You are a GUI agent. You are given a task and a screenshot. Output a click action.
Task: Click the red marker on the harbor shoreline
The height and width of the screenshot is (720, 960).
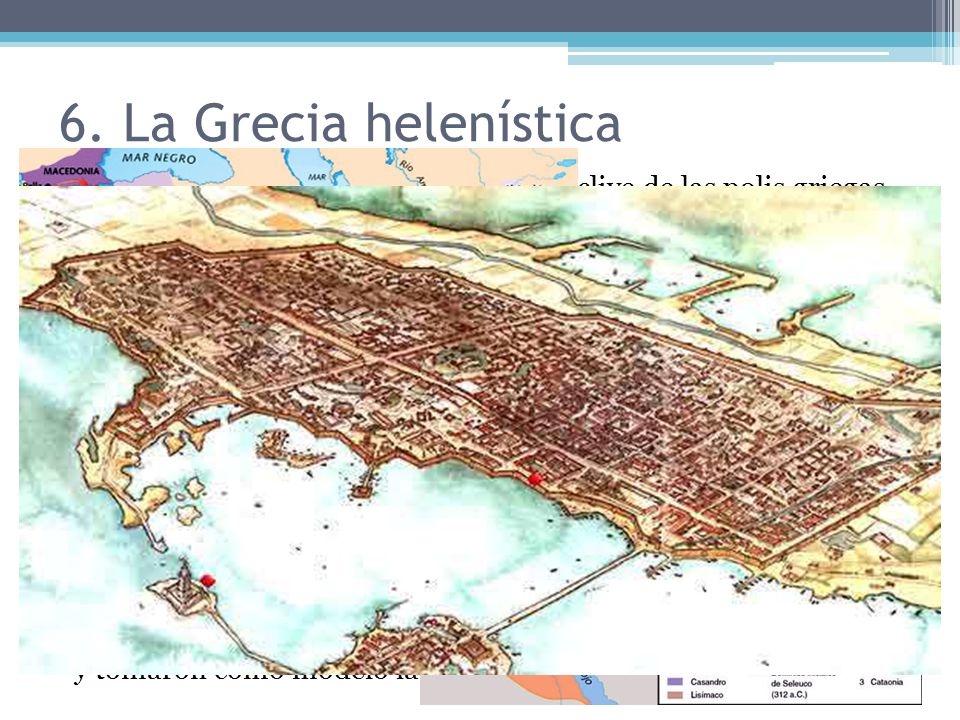click(536, 479)
